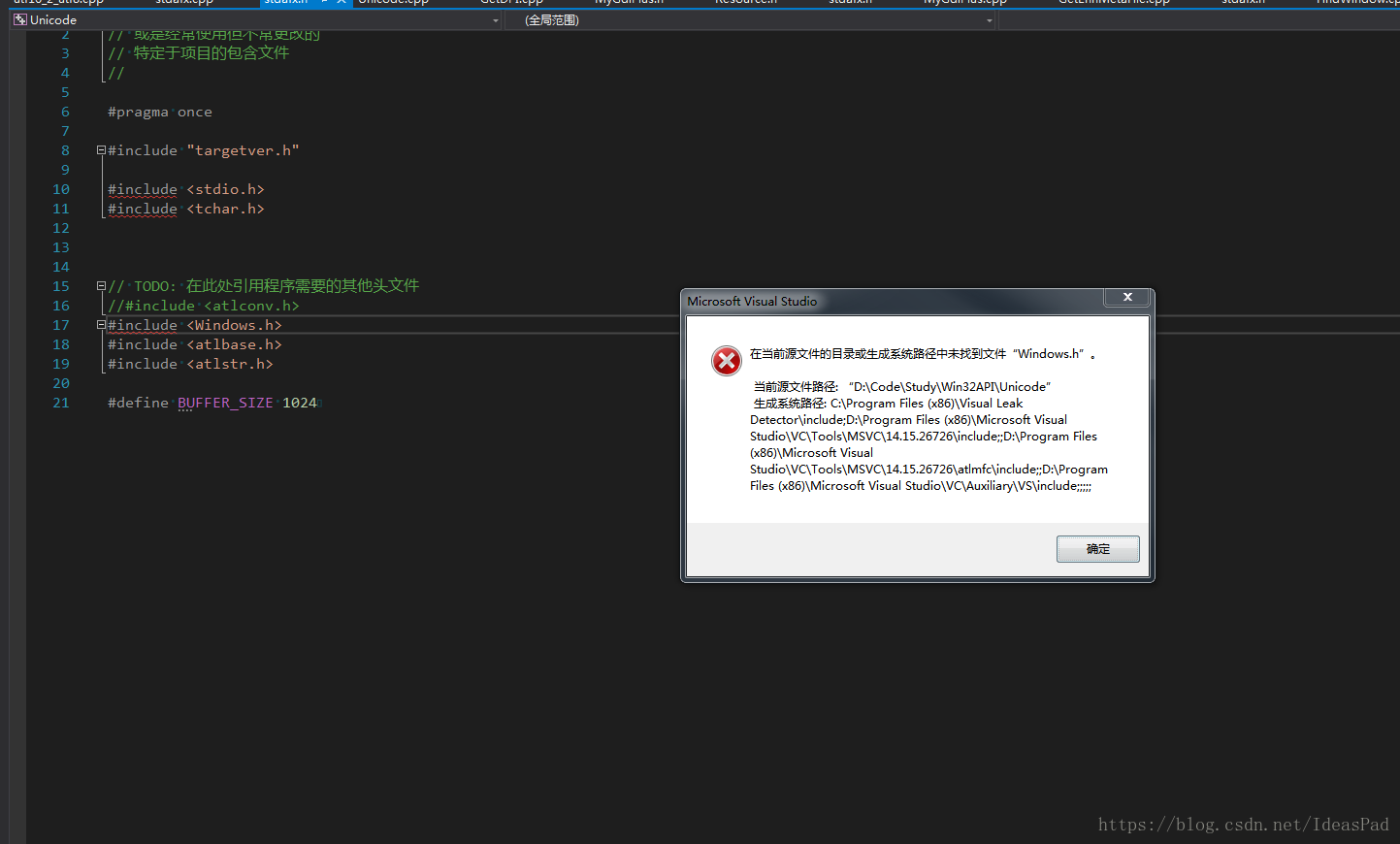This screenshot has width=1400, height=844.
Task: Click the #pragma once line
Action: pyautogui.click(x=160, y=112)
